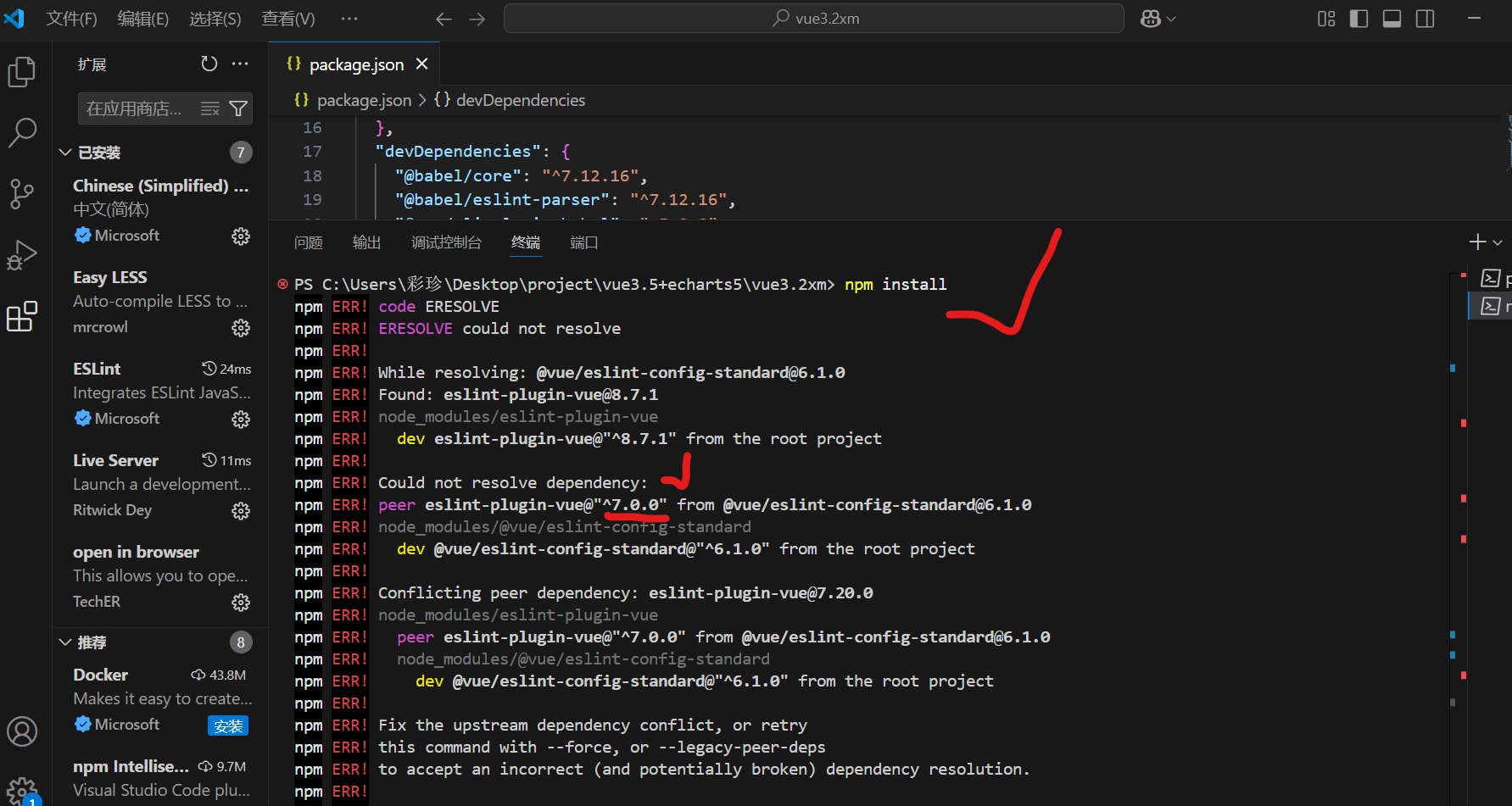Open the Source Control view
The image size is (1512, 806).
click(21, 193)
